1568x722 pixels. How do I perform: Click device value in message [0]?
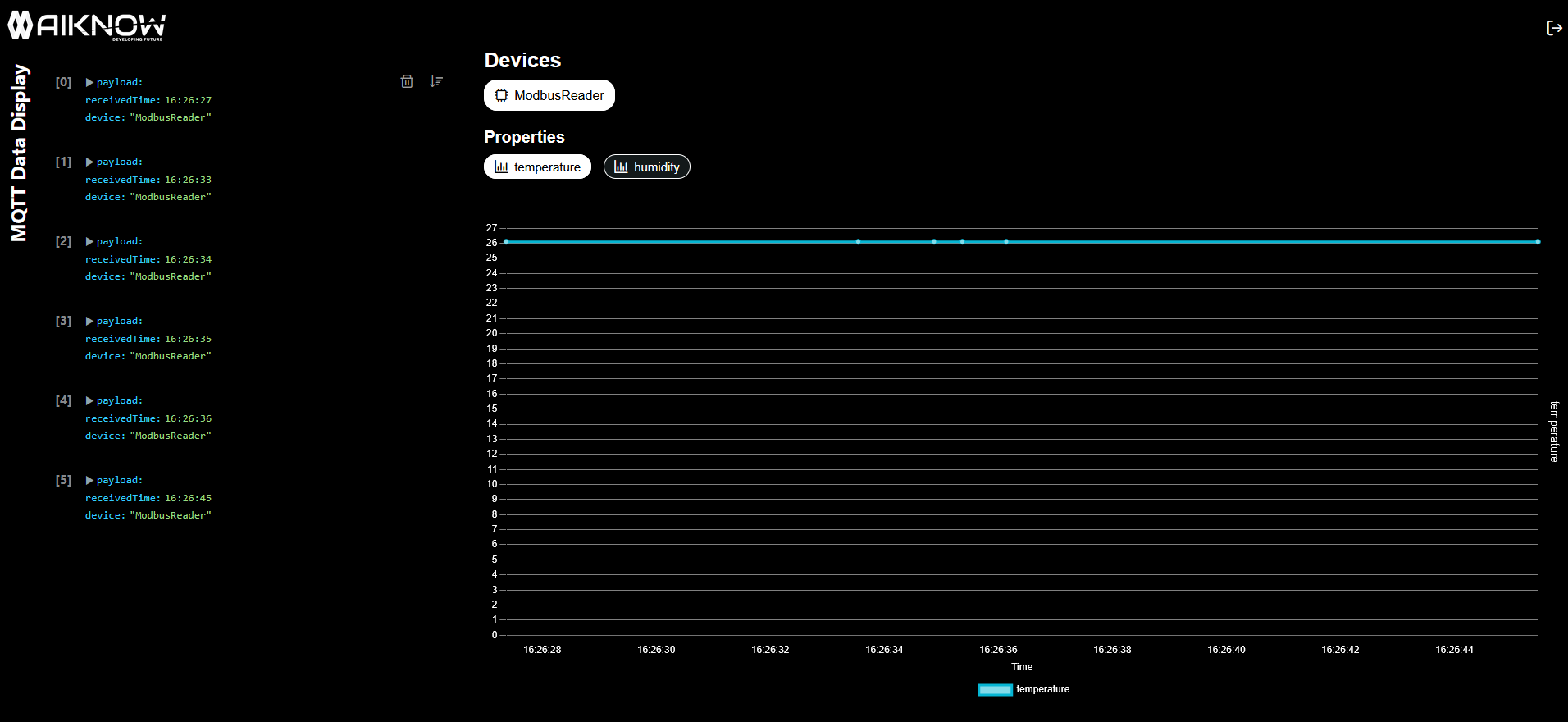click(171, 117)
